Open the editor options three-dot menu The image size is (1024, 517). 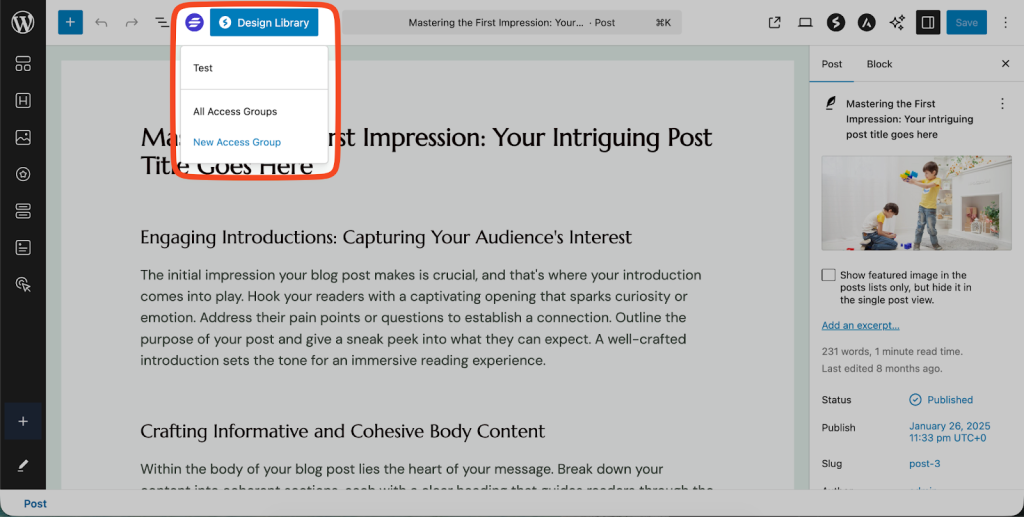(1005, 22)
